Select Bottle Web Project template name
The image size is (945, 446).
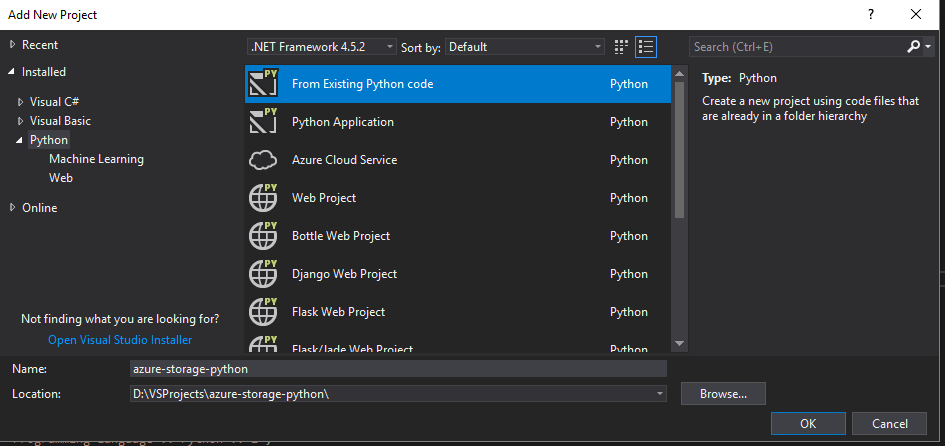coord(341,236)
